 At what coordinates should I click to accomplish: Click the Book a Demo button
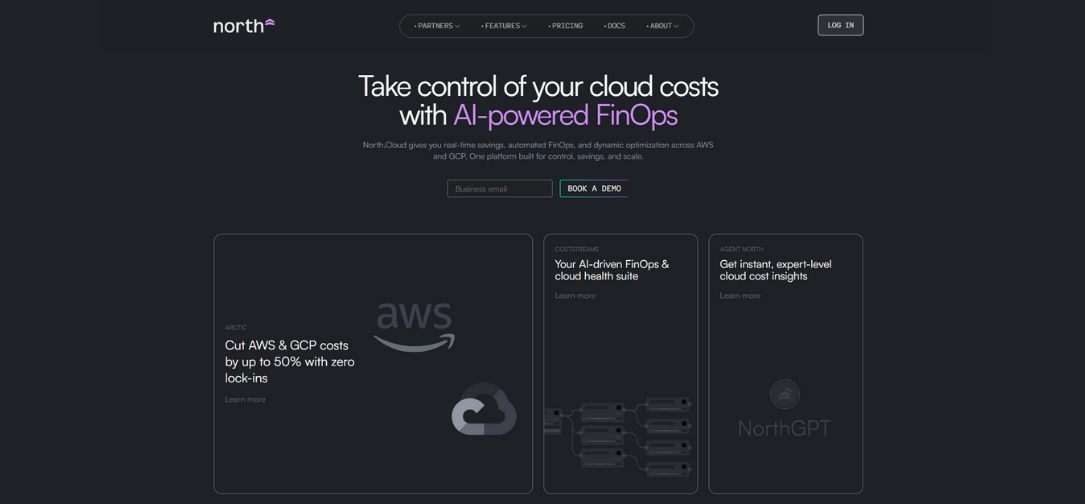click(594, 188)
